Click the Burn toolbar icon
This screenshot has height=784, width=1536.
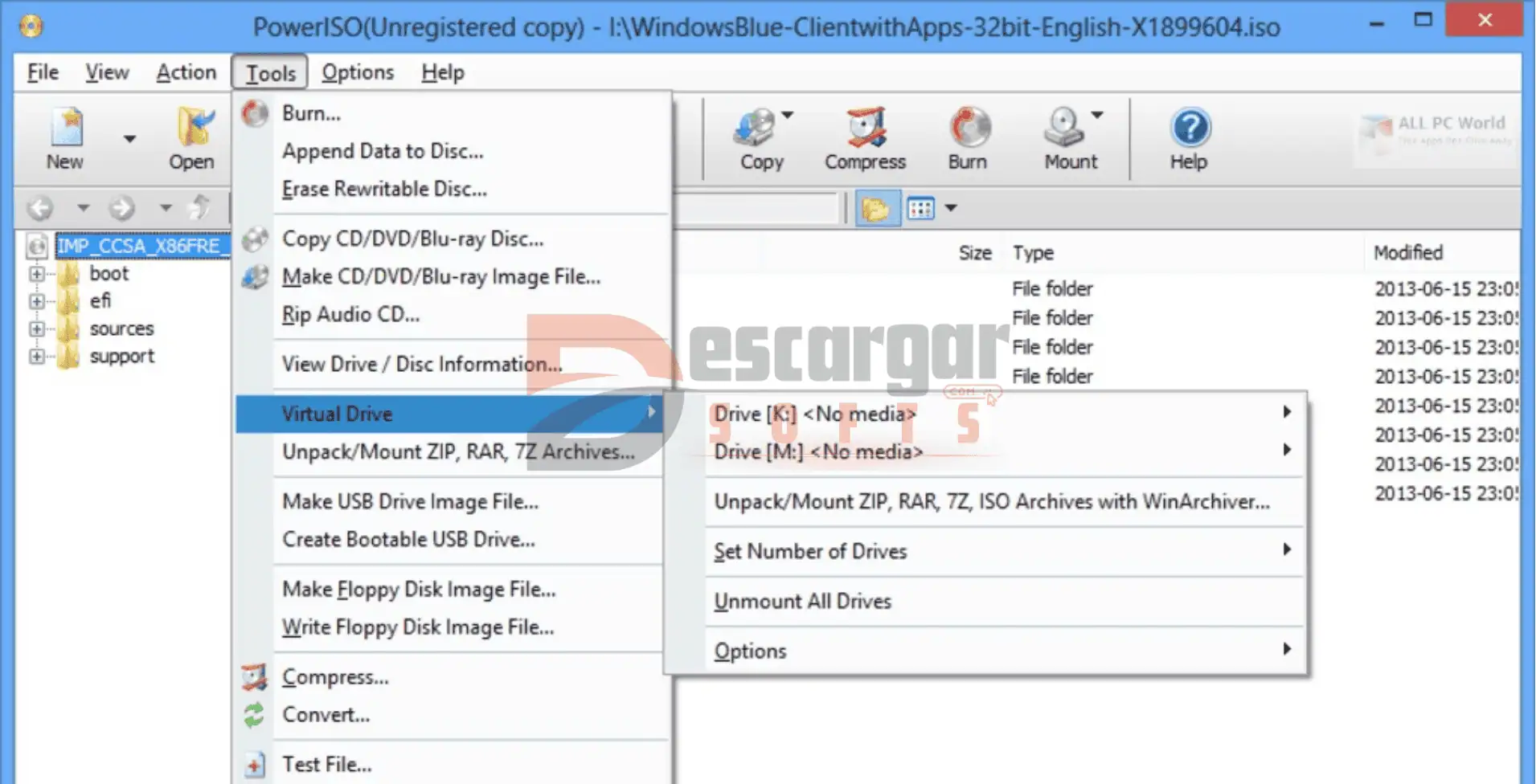tap(969, 129)
